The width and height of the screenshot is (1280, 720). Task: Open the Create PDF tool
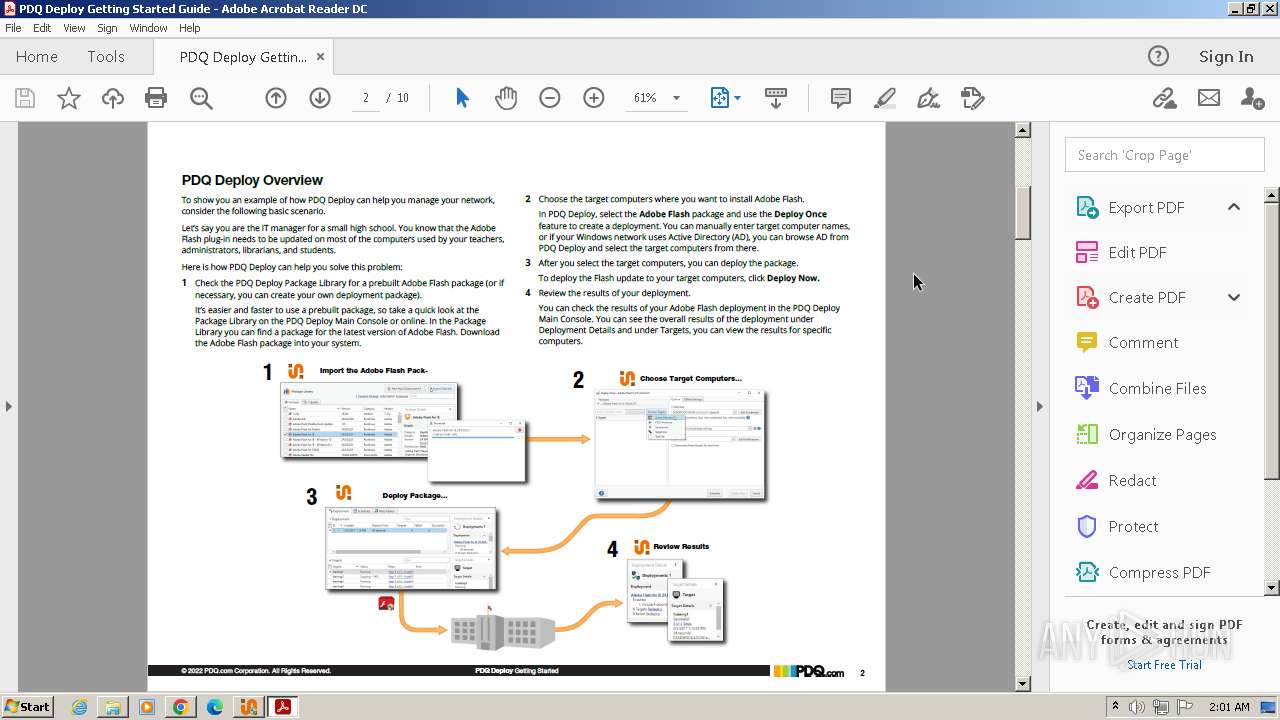pos(1147,297)
